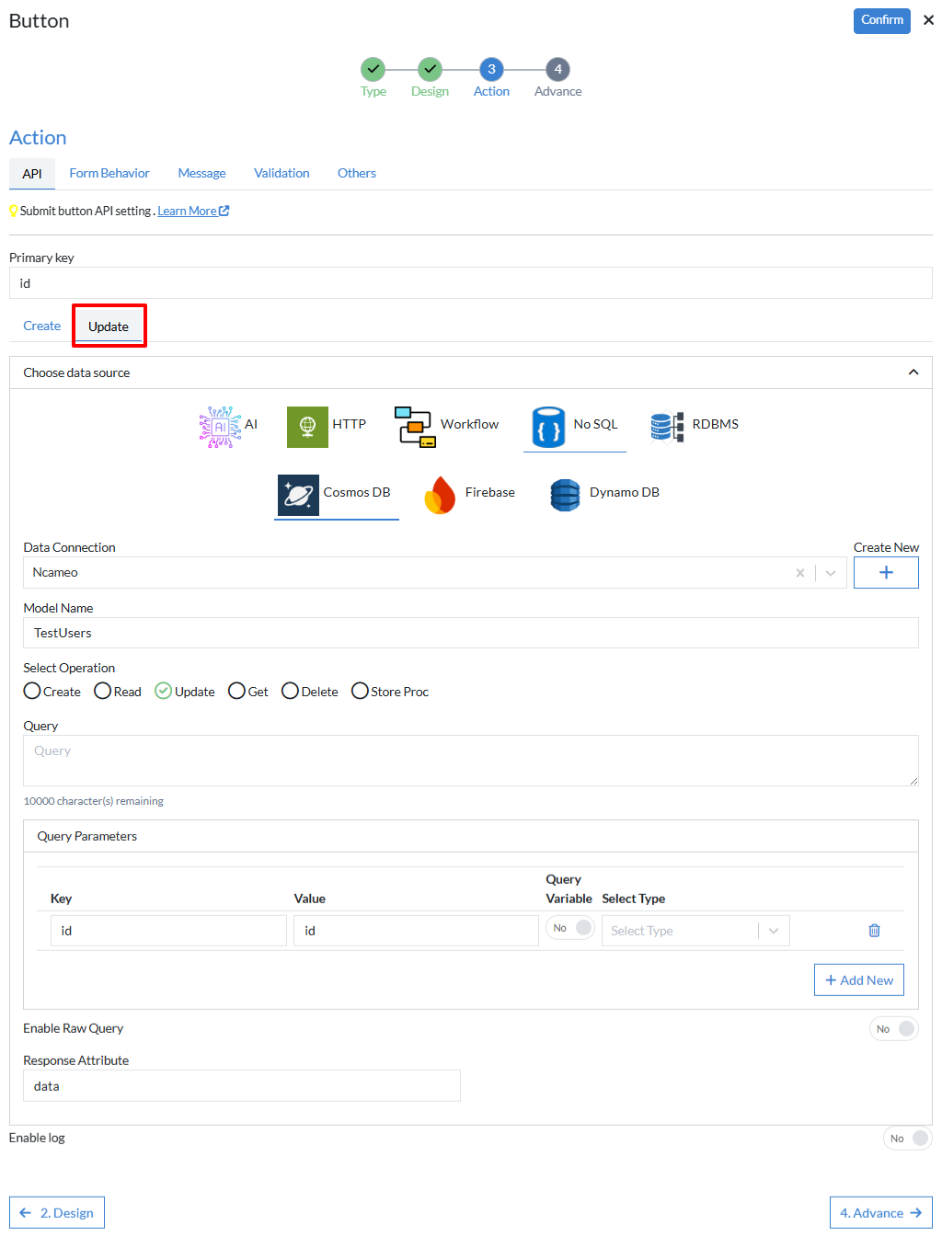
Task: Switch to the Form Behavior tab
Action: (x=110, y=173)
